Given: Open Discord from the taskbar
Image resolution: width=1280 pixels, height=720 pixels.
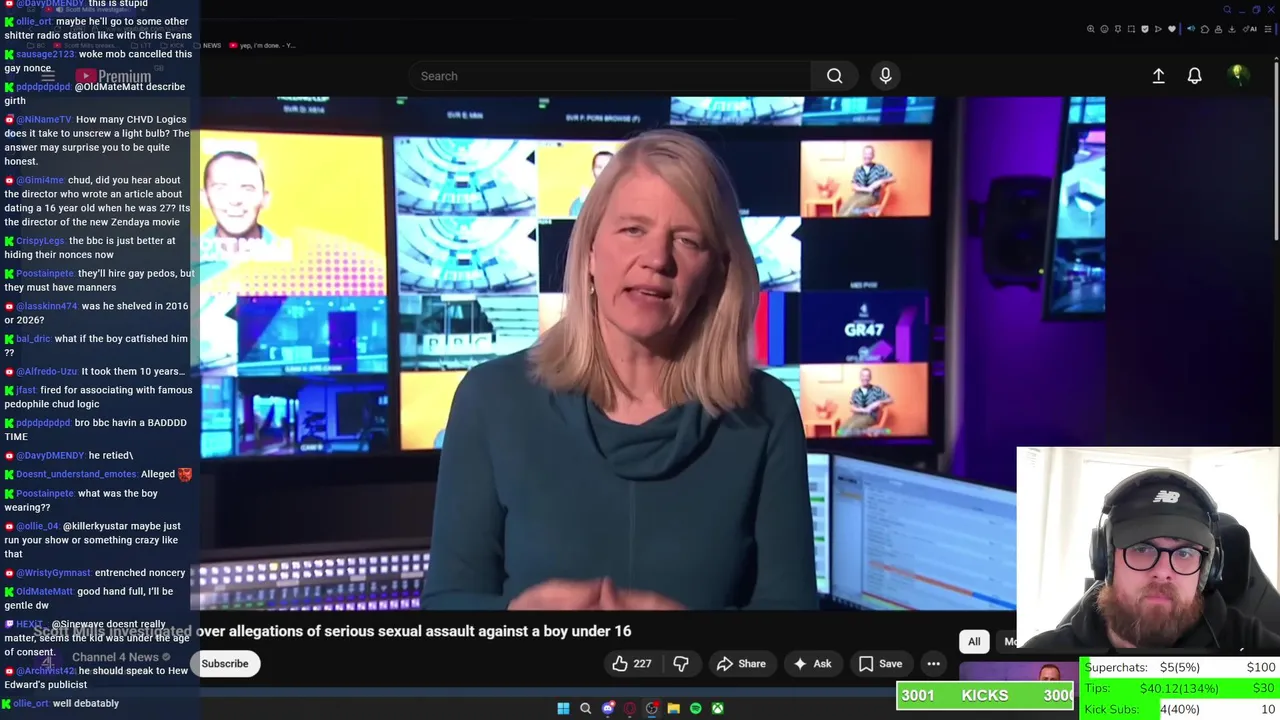Looking at the screenshot, I should pos(607,709).
